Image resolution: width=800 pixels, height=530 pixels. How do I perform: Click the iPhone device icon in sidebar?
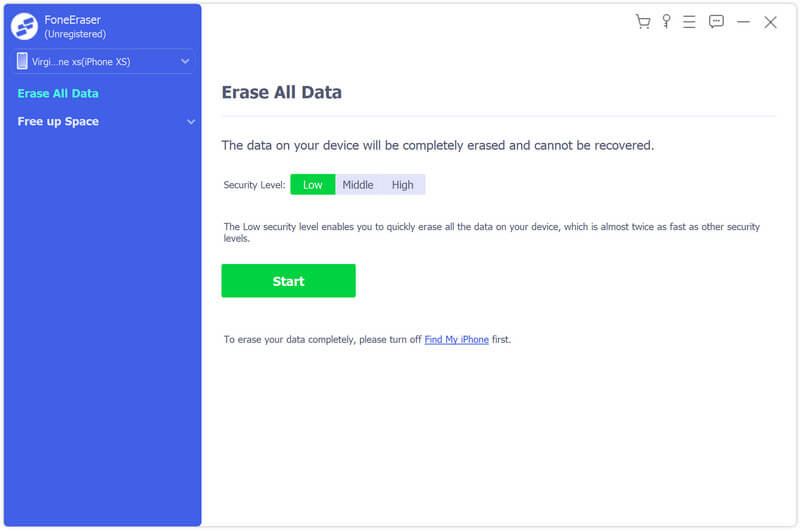tap(22, 62)
